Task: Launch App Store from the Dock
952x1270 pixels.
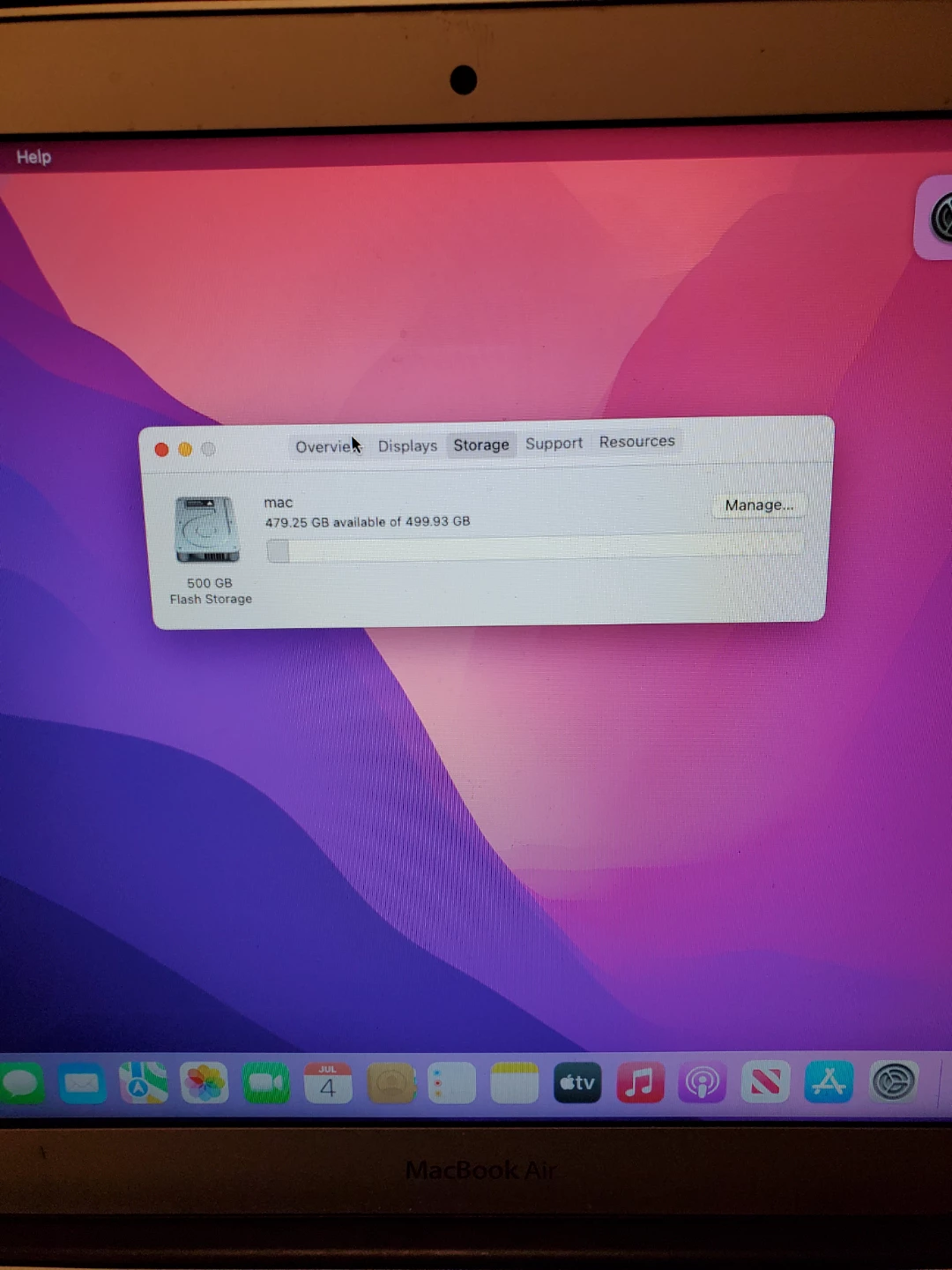Action: (829, 1083)
